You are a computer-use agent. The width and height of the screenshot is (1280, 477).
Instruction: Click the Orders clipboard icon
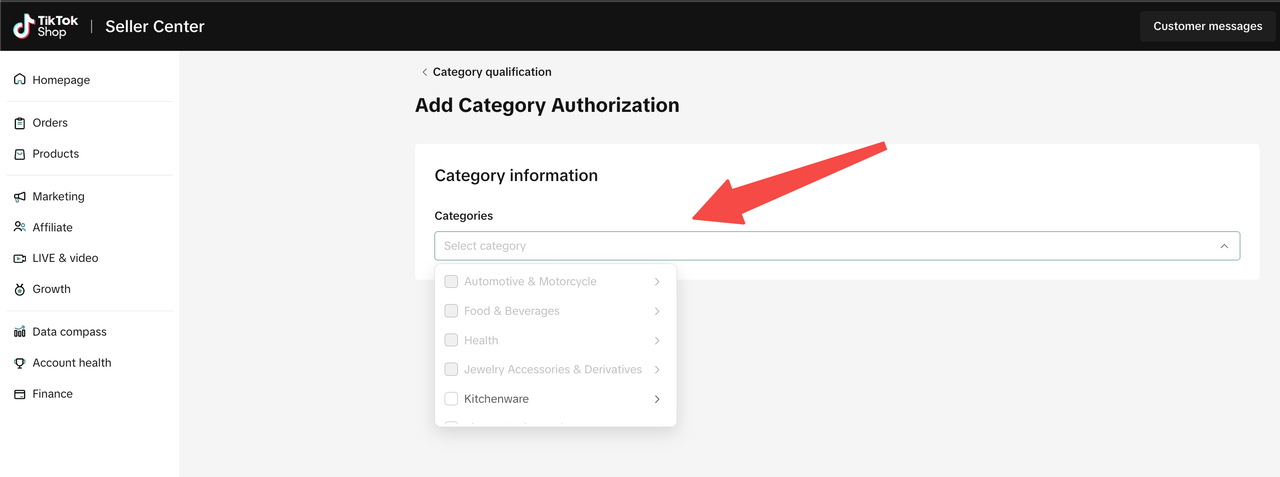[20, 123]
